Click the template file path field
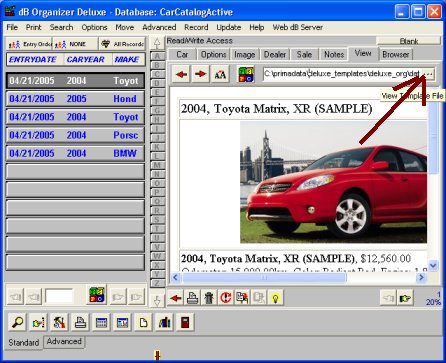This screenshot has height=363, width=446. [x=342, y=74]
